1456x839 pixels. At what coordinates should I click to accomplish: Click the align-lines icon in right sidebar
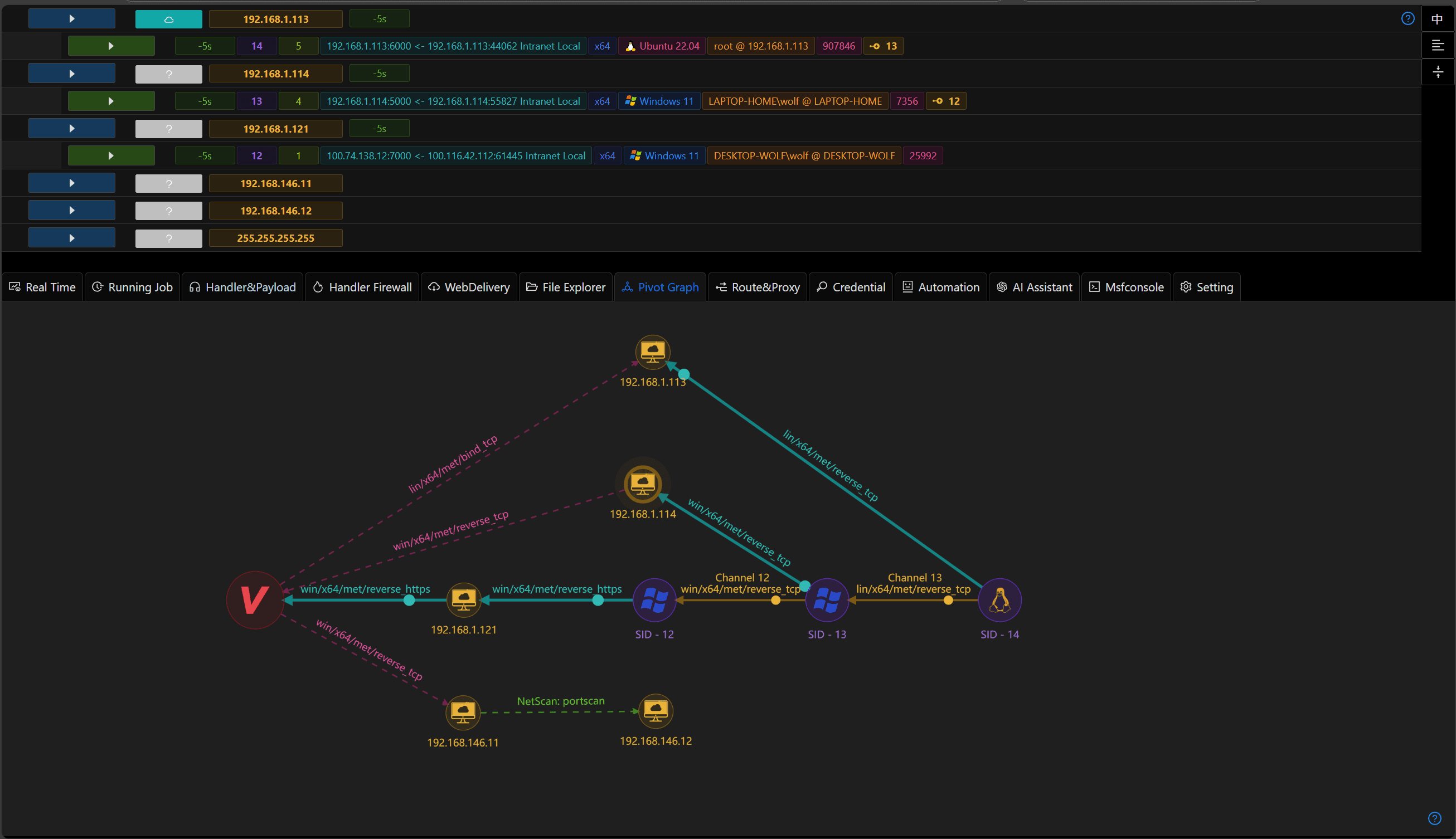1438,45
